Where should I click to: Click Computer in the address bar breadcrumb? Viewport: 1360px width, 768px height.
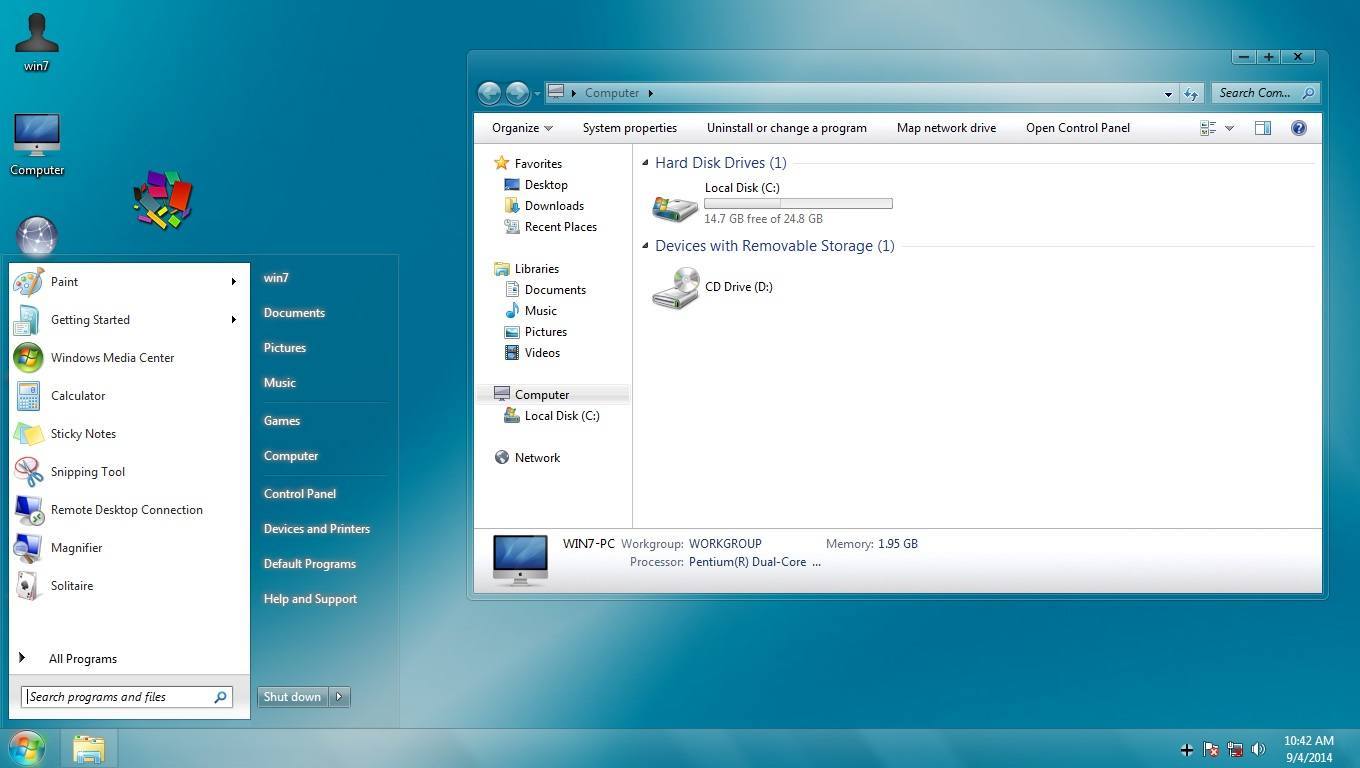click(x=612, y=93)
